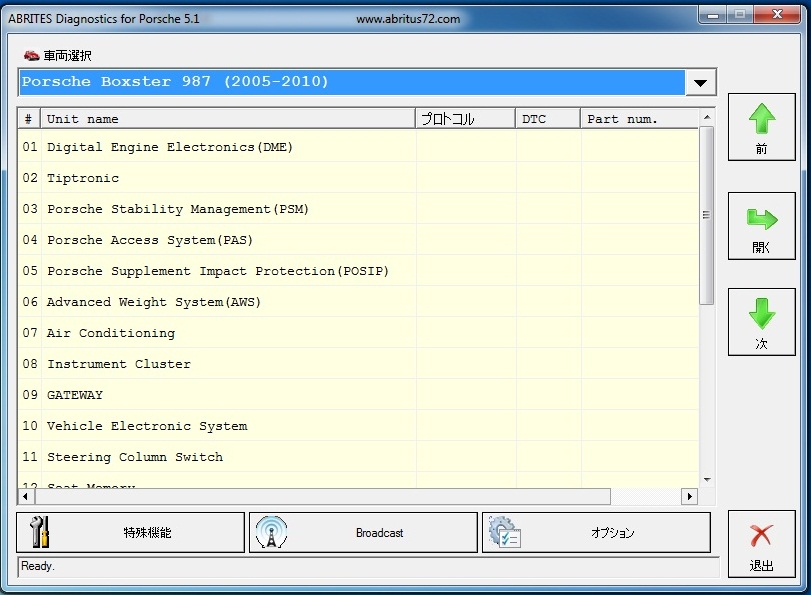This screenshot has height=595, width=811.
Task: Click the green up-arrow Previous (前) button
Action: [761, 127]
